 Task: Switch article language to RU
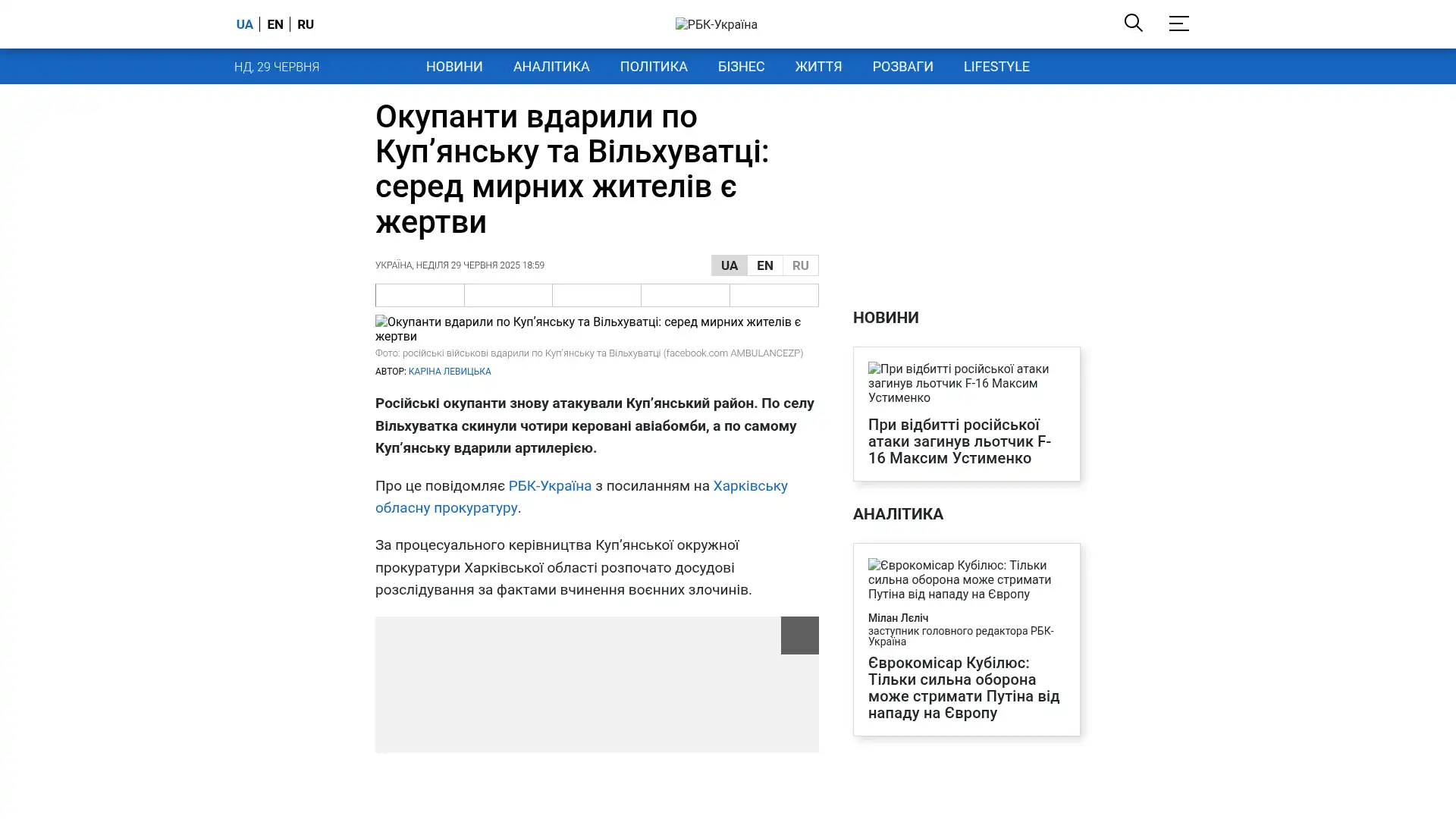pos(800,265)
